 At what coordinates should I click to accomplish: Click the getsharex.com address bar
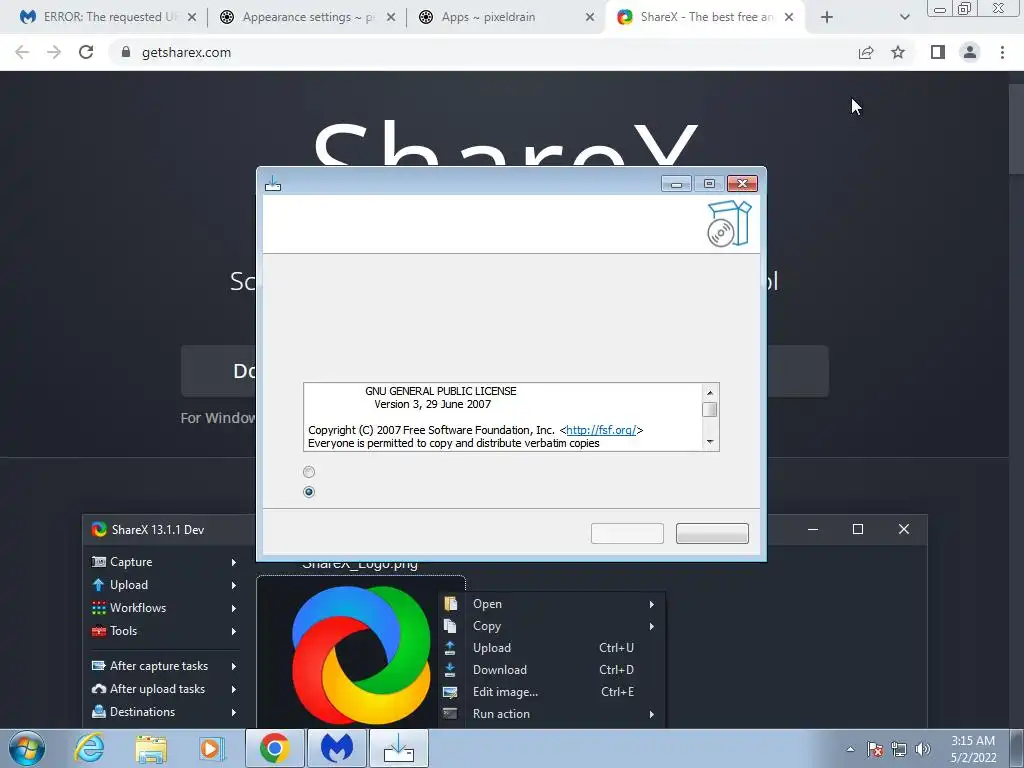pyautogui.click(x=483, y=52)
